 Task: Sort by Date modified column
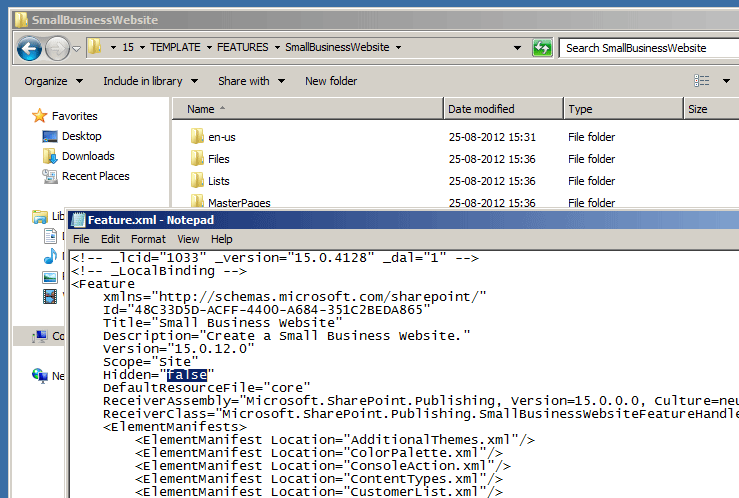pyautogui.click(x=503, y=109)
